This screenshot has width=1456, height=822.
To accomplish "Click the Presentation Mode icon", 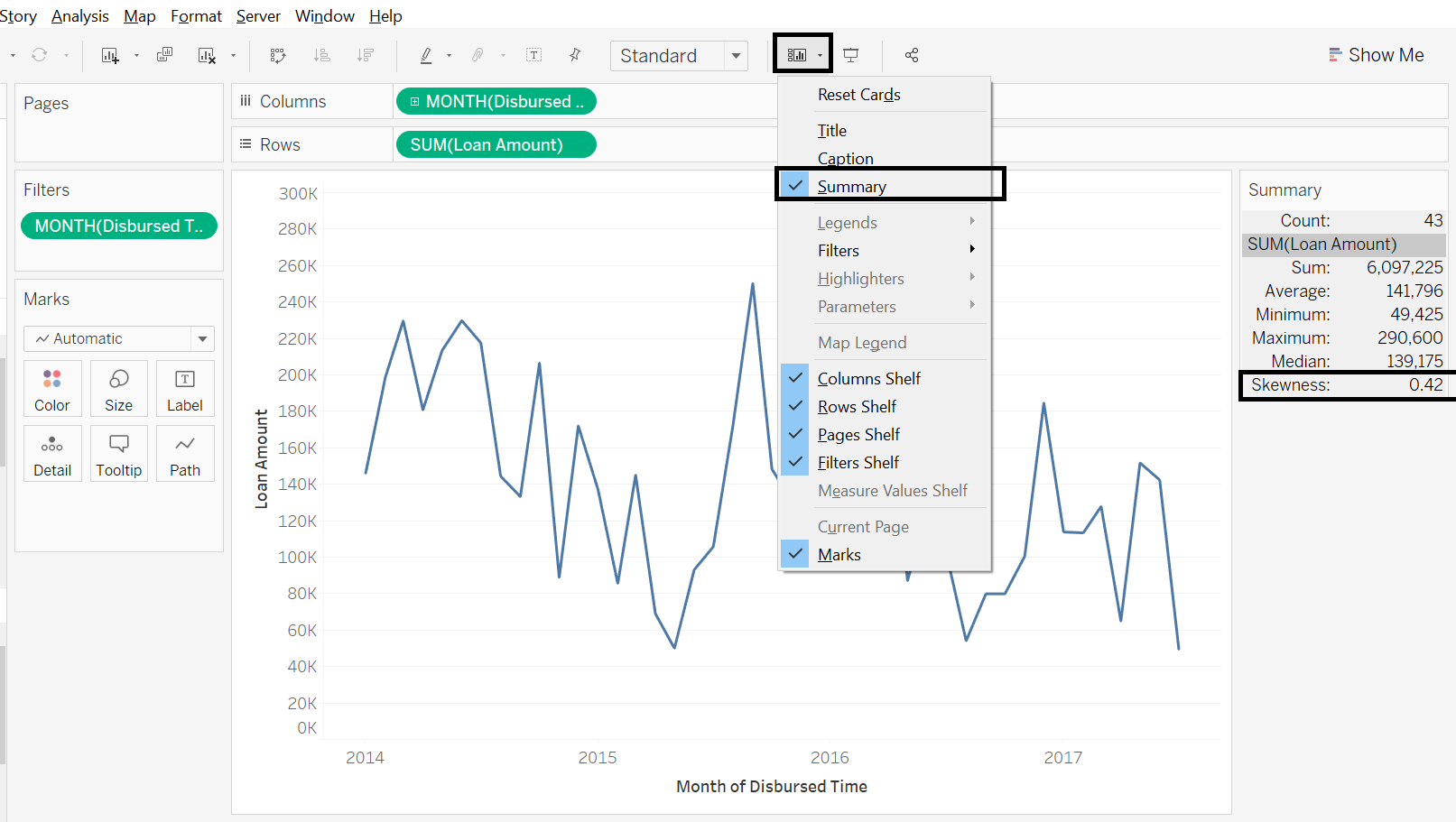I will pos(850,55).
